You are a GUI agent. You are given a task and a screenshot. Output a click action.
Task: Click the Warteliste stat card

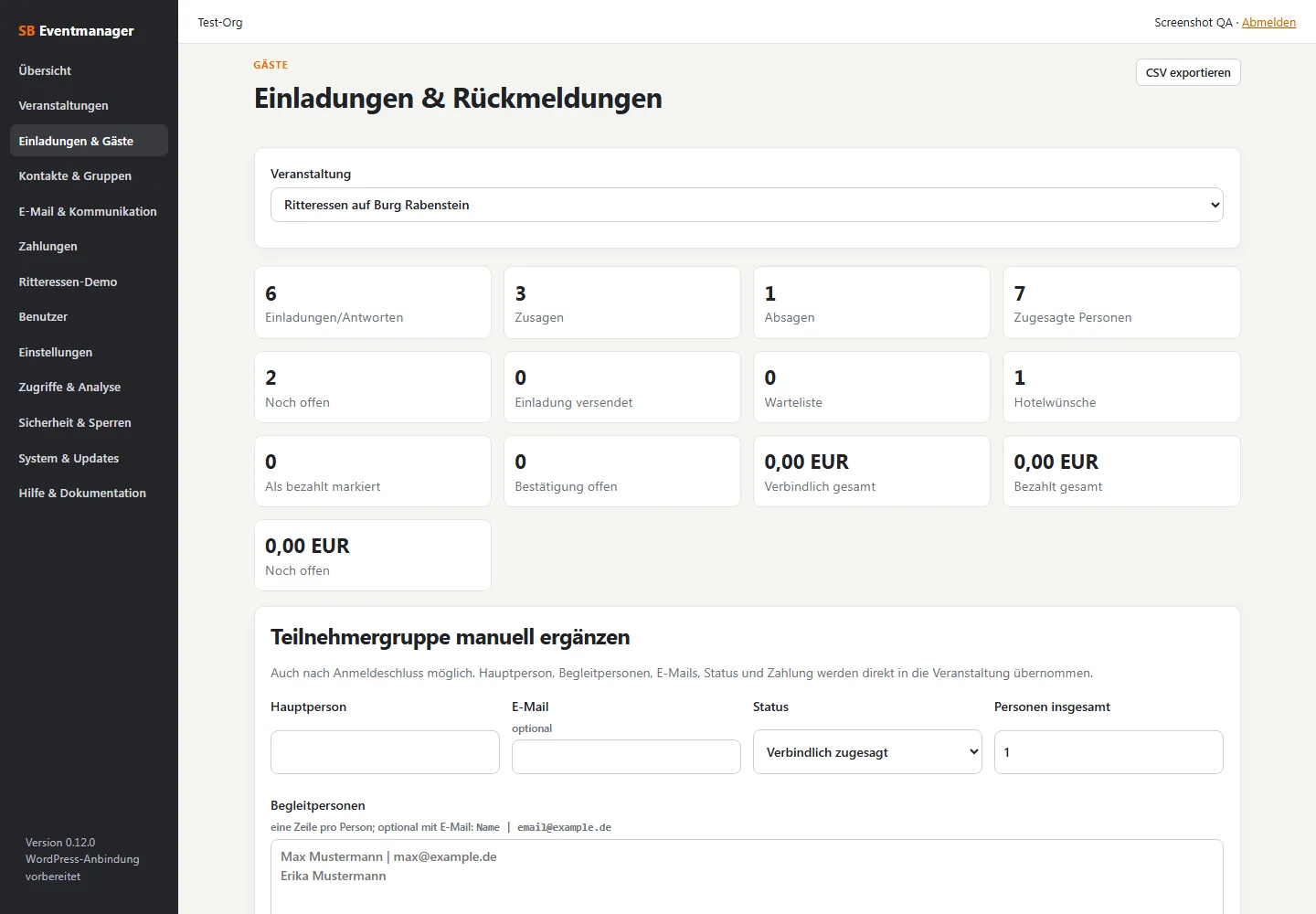click(x=872, y=388)
